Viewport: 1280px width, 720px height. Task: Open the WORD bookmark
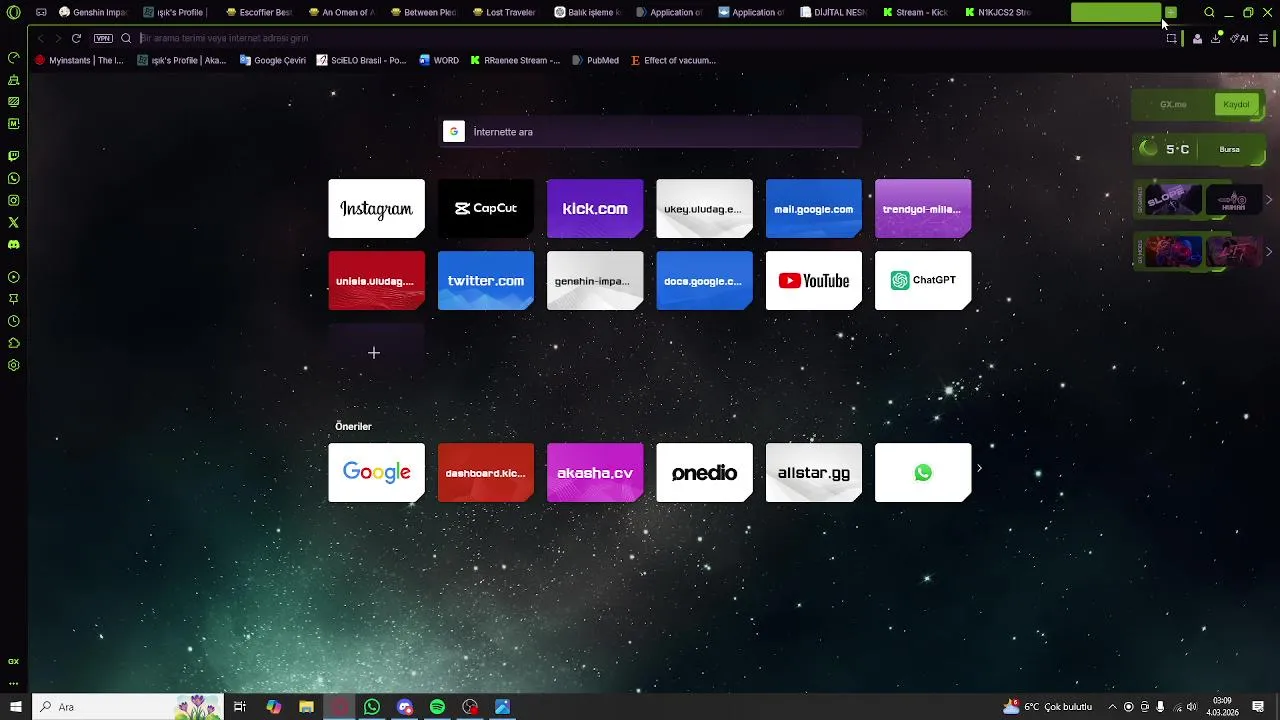coord(439,60)
